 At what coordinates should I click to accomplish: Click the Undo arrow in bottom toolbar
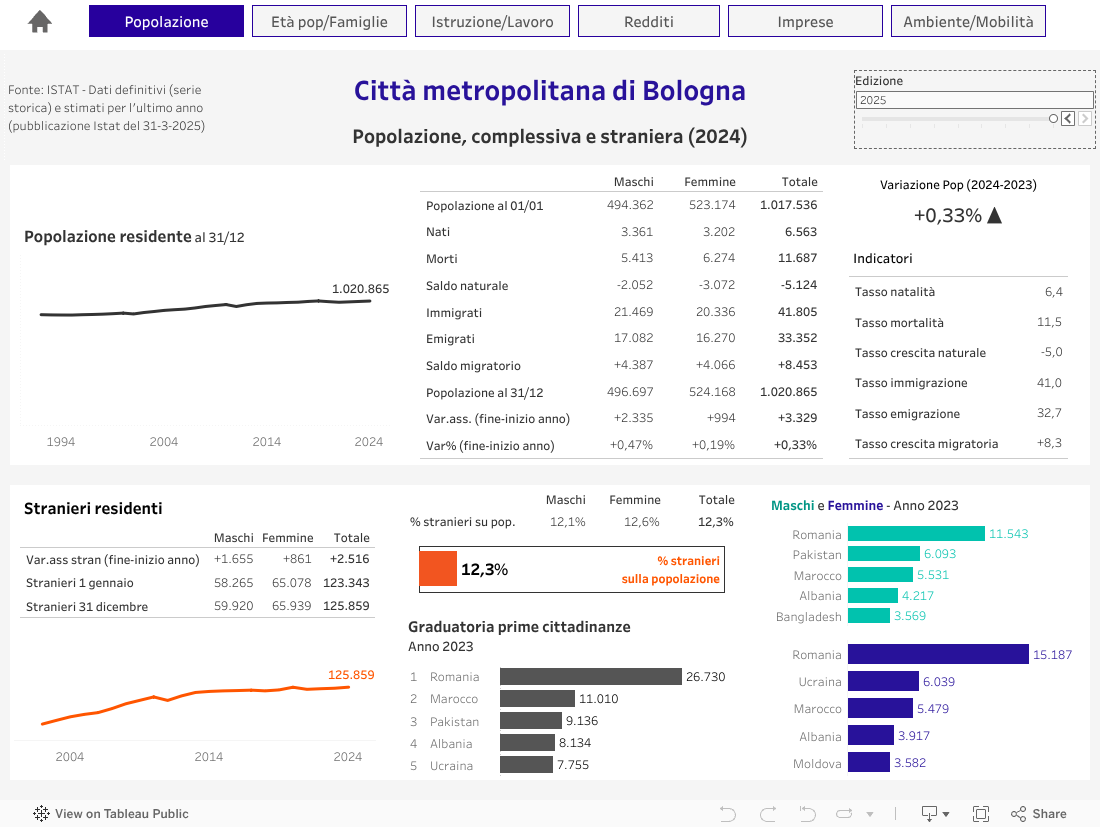(728, 814)
